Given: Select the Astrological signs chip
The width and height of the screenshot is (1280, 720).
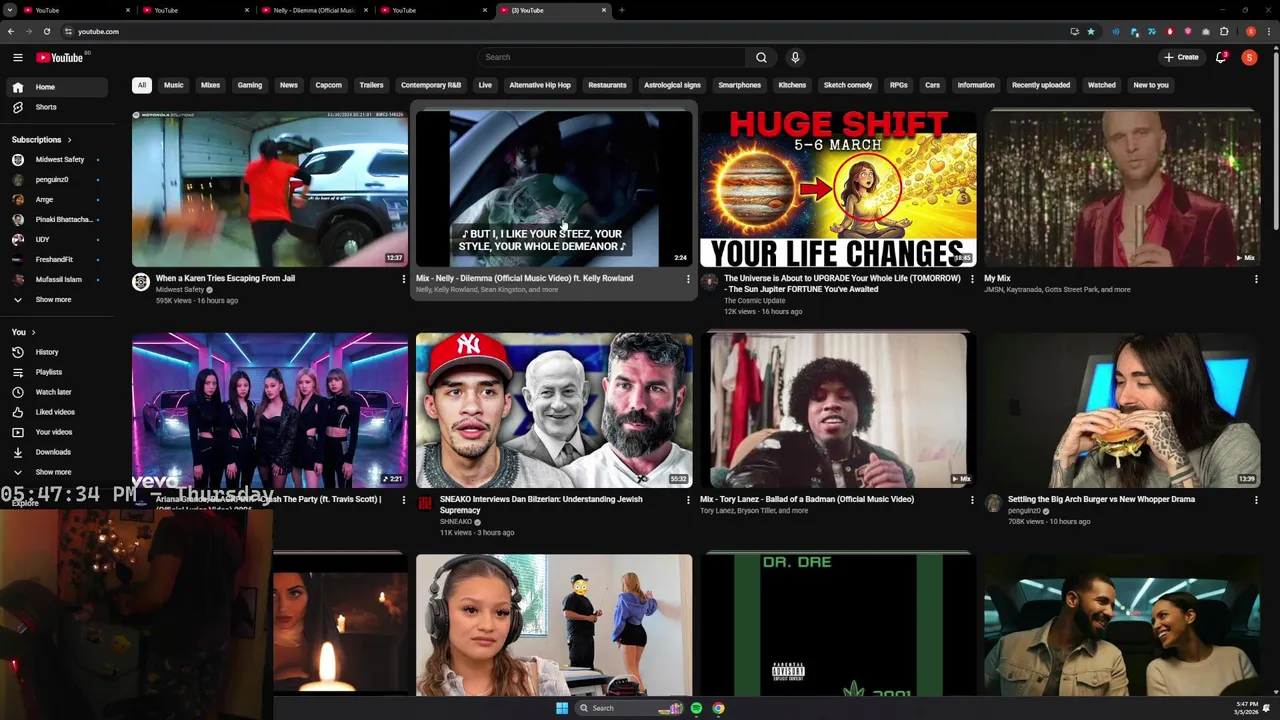Looking at the screenshot, I should [x=672, y=85].
